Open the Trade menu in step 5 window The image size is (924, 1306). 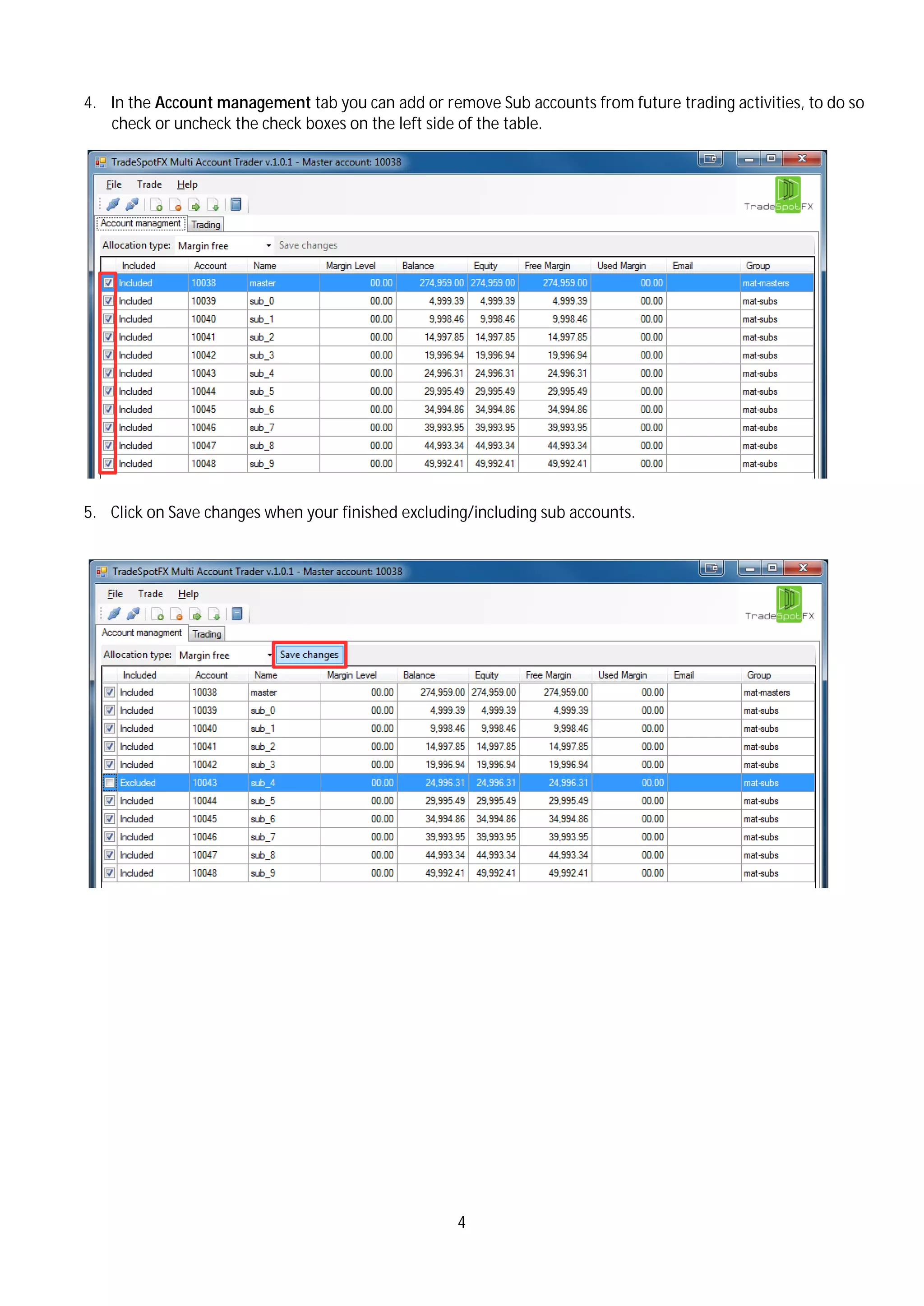[150, 594]
